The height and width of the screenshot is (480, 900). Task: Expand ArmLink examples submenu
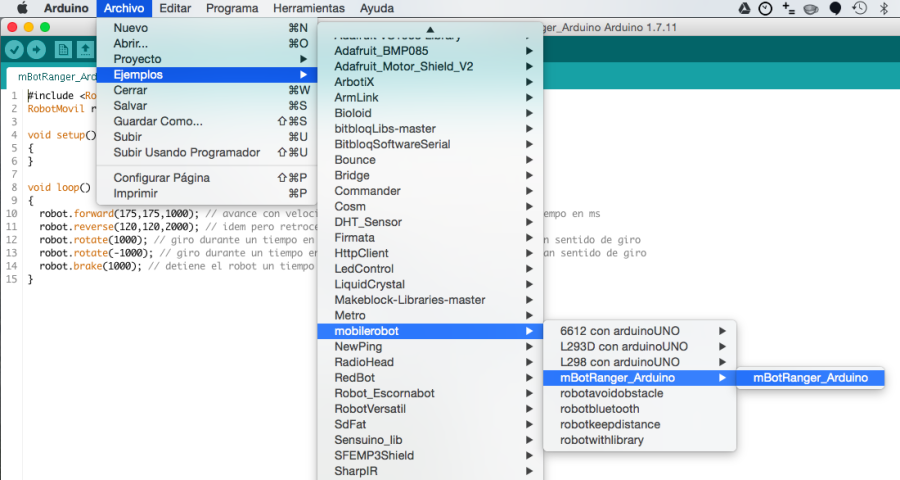(430, 97)
